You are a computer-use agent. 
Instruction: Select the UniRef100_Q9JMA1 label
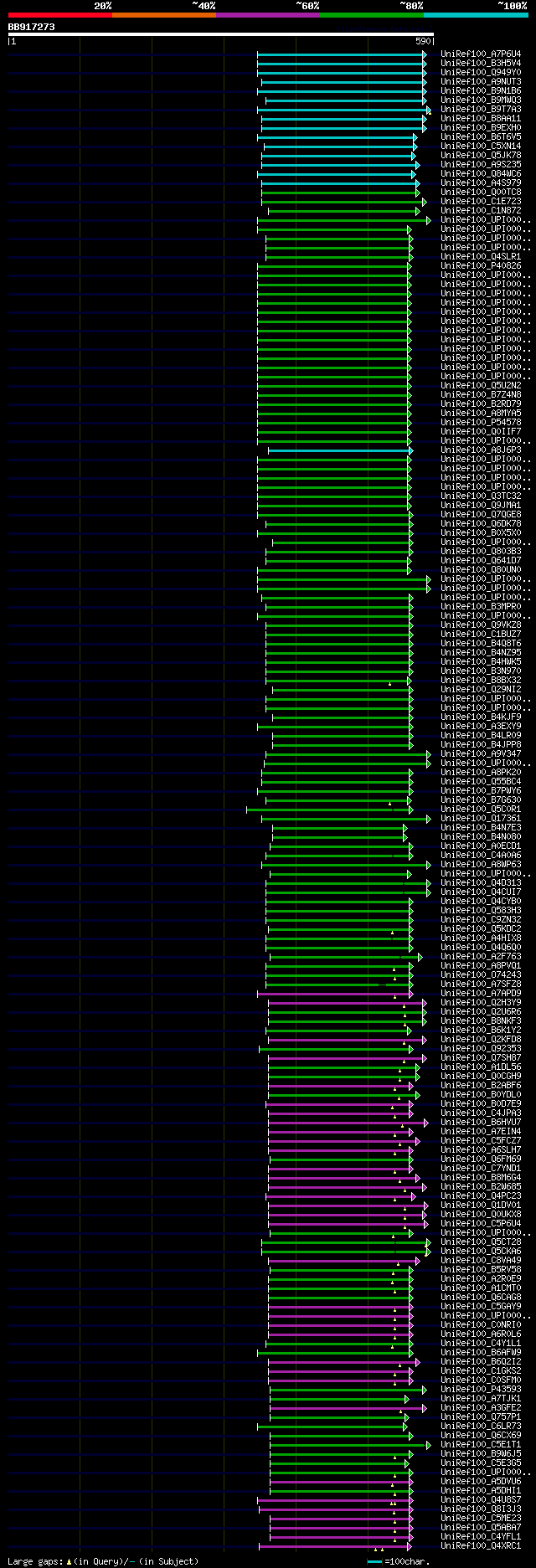(481, 506)
